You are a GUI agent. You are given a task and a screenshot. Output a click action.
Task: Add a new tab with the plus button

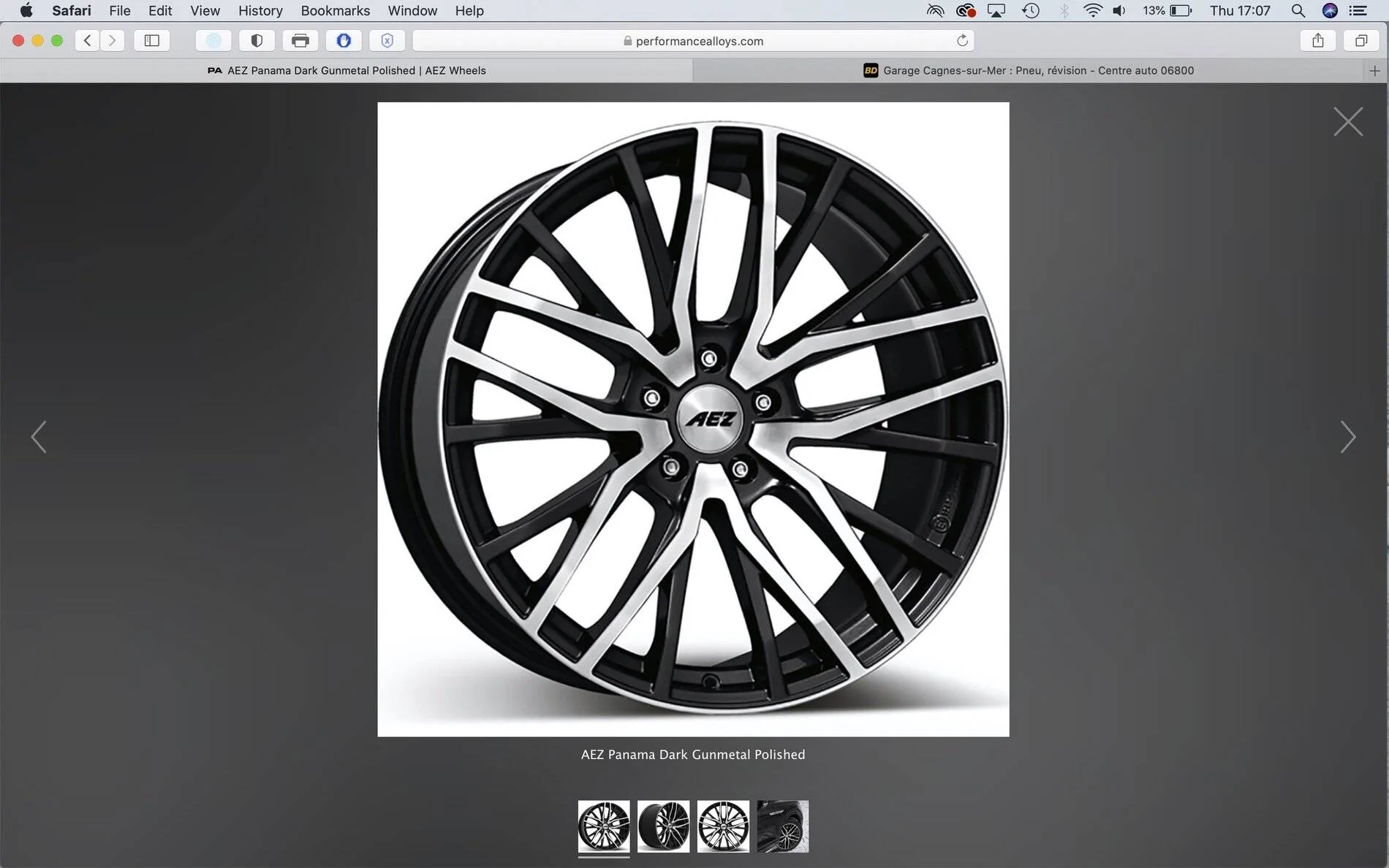pos(1374,71)
